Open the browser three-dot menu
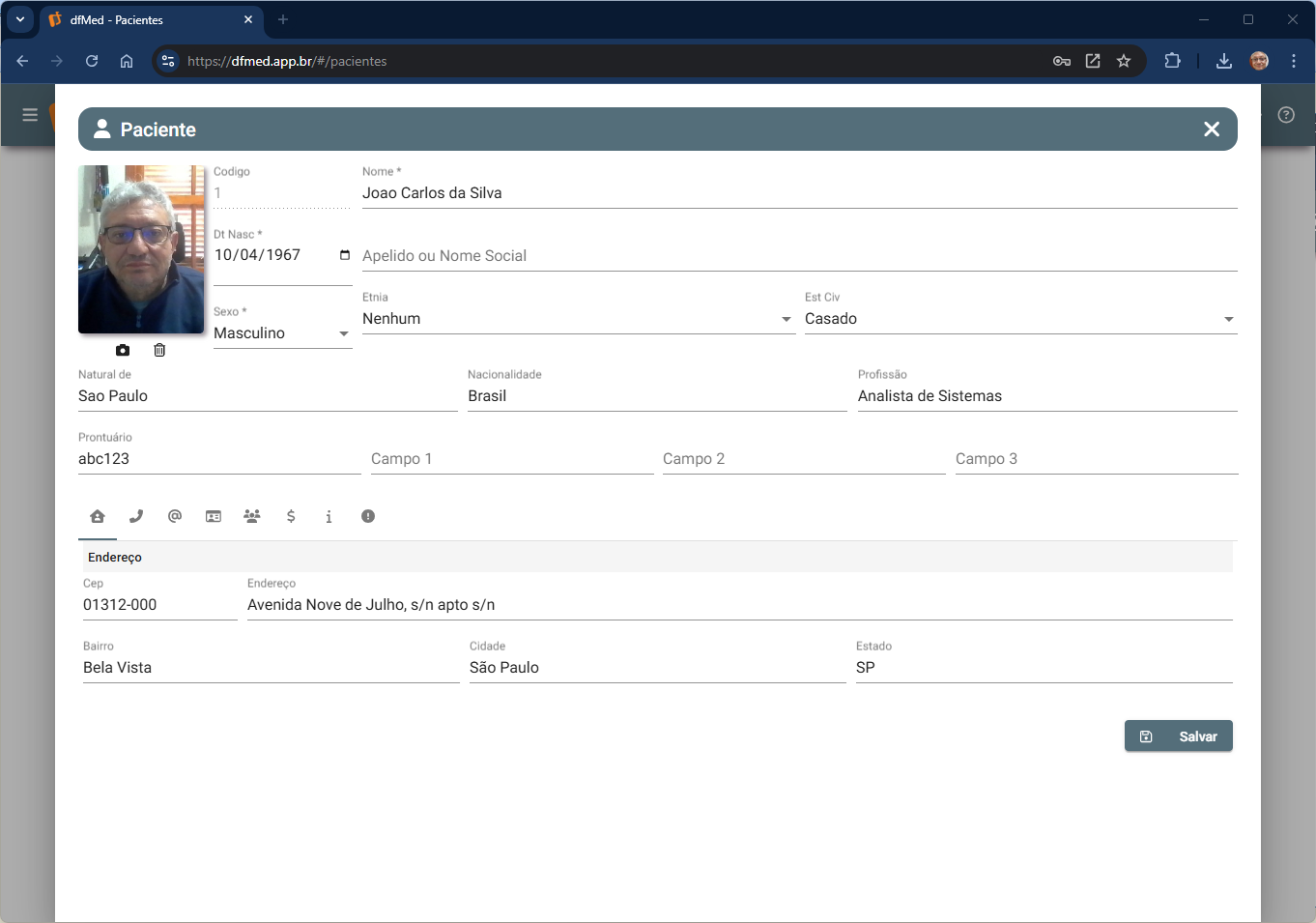This screenshot has width=1316, height=923. click(x=1294, y=61)
